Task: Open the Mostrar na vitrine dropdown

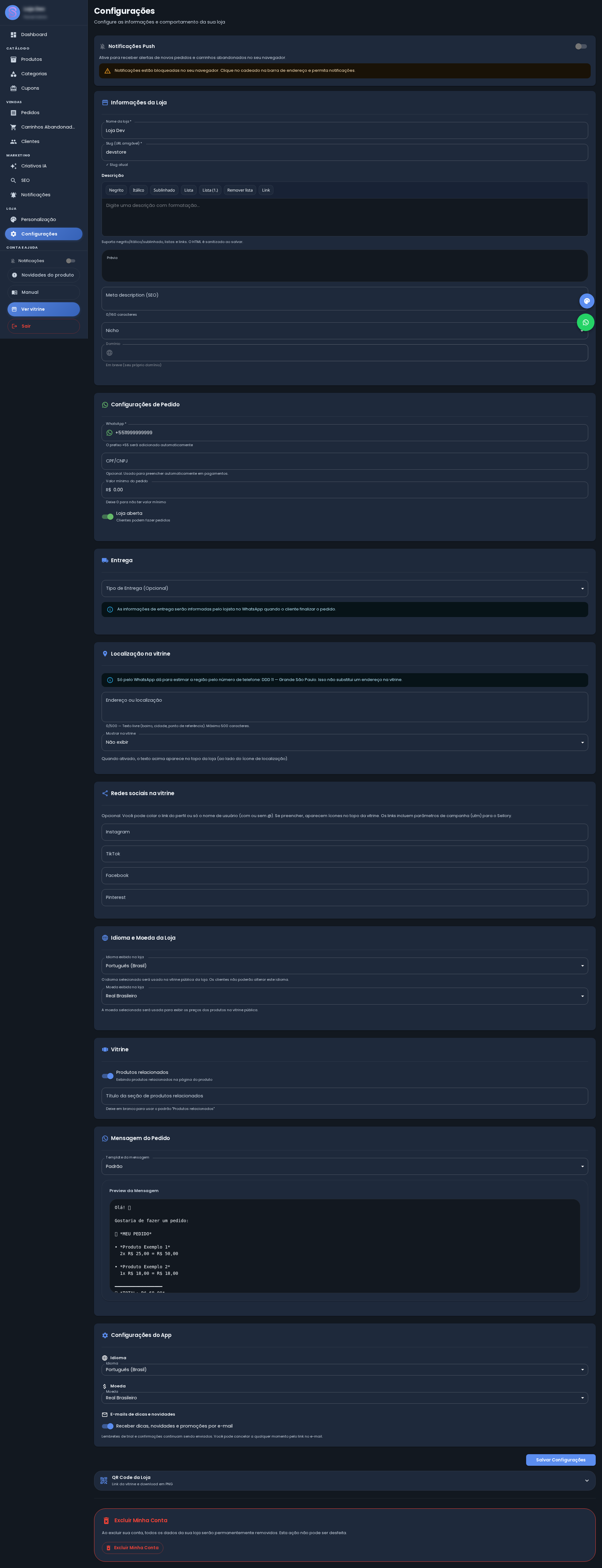Action: pyautogui.click(x=345, y=742)
